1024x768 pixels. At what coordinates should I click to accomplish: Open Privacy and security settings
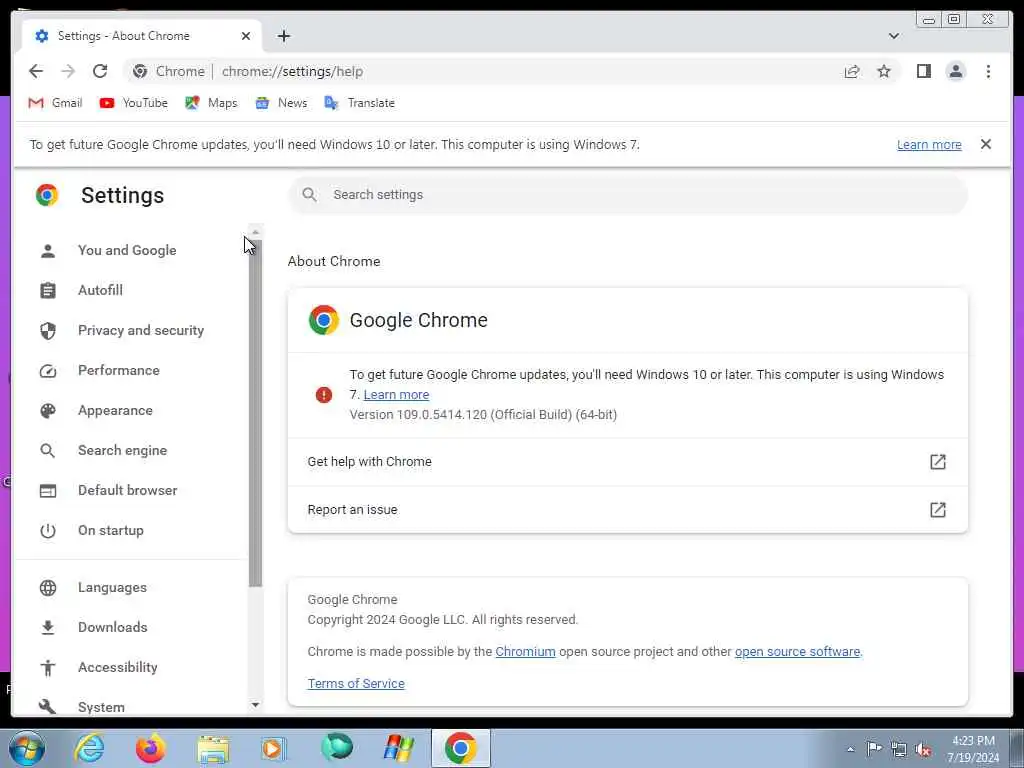(141, 330)
